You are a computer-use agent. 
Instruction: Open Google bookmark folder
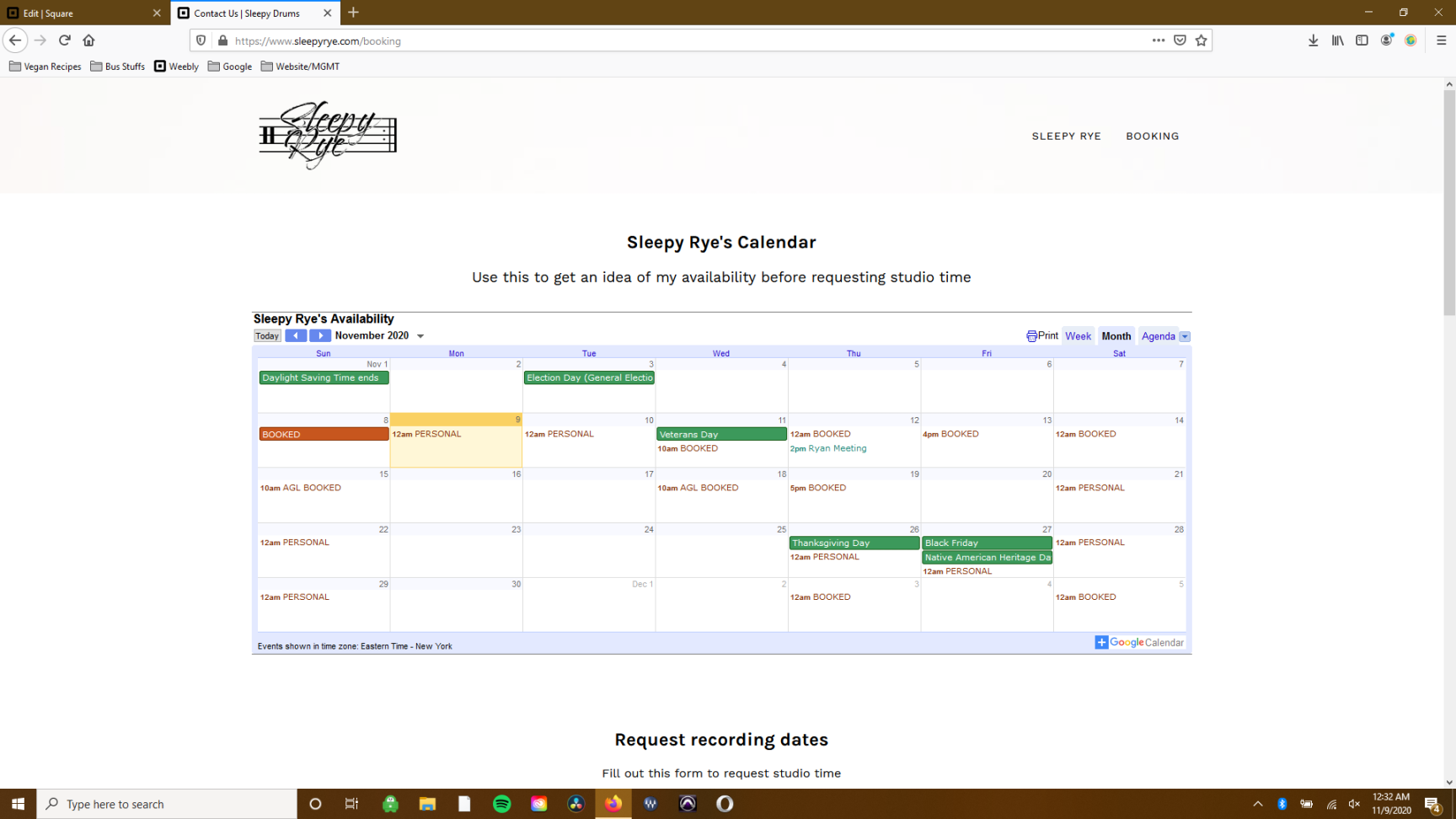pyautogui.click(x=230, y=67)
